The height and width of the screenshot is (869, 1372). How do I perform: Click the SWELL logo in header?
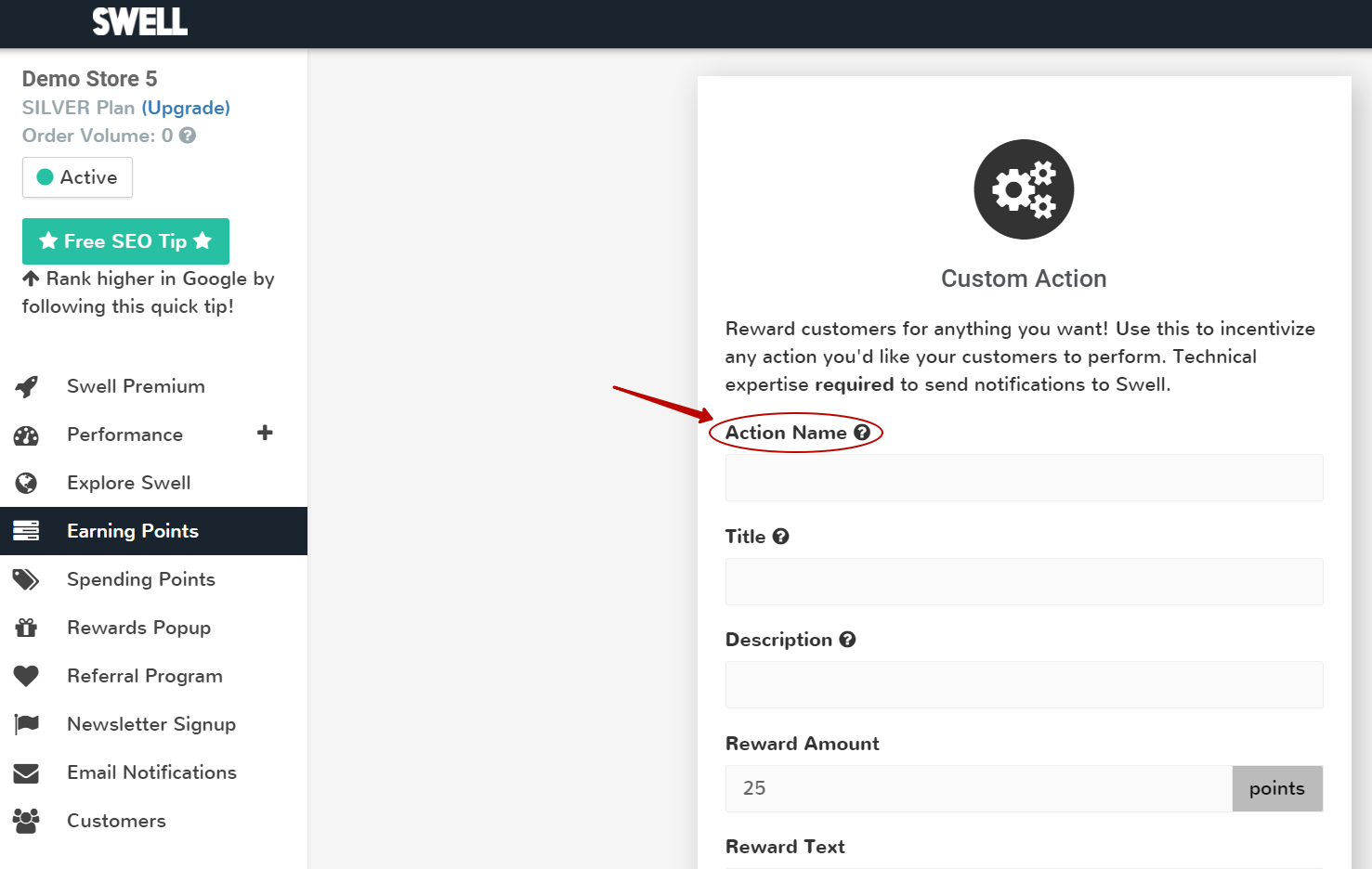pos(139,21)
